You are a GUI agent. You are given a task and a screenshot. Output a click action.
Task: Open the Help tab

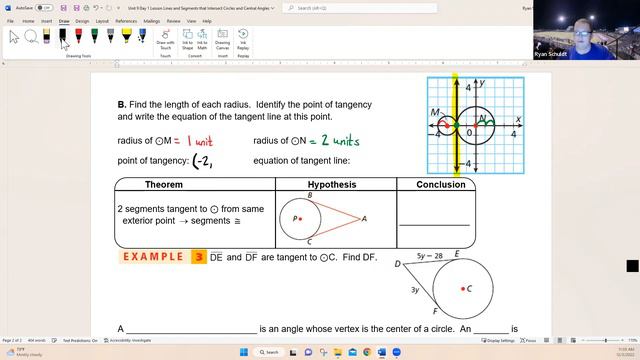coord(207,21)
